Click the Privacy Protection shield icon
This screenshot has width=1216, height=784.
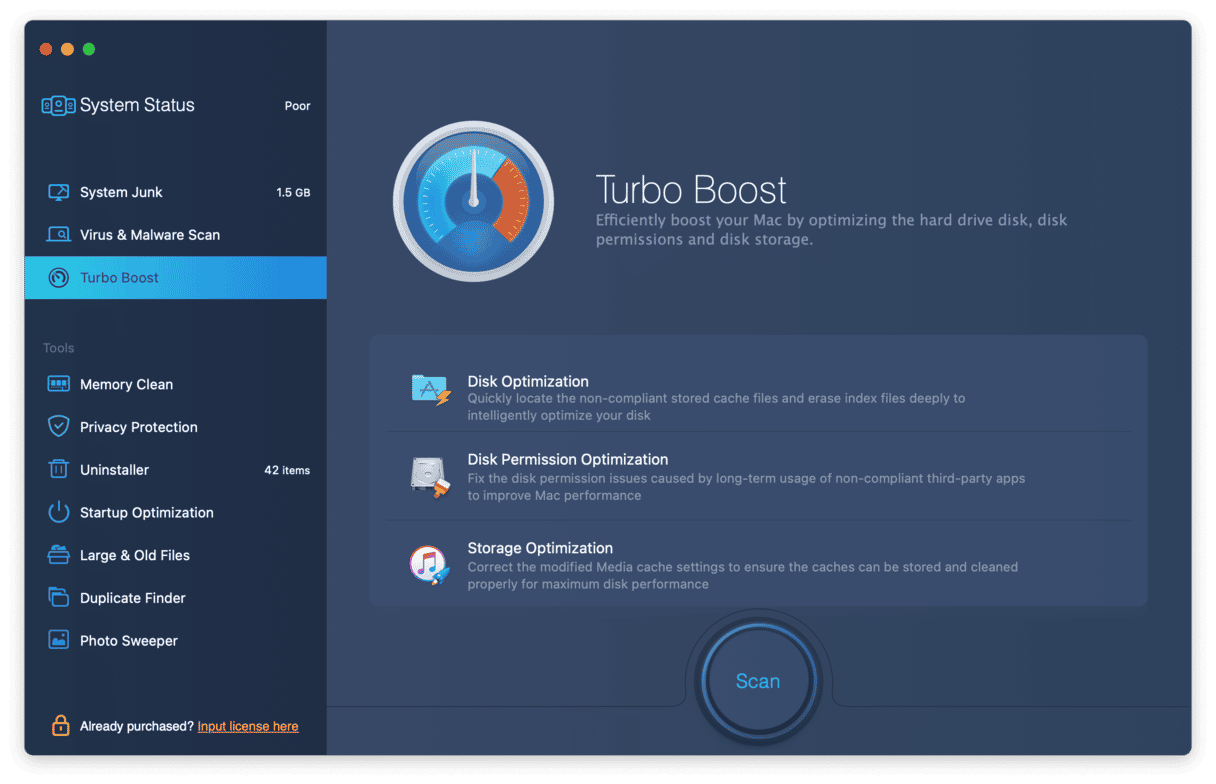tap(58, 427)
